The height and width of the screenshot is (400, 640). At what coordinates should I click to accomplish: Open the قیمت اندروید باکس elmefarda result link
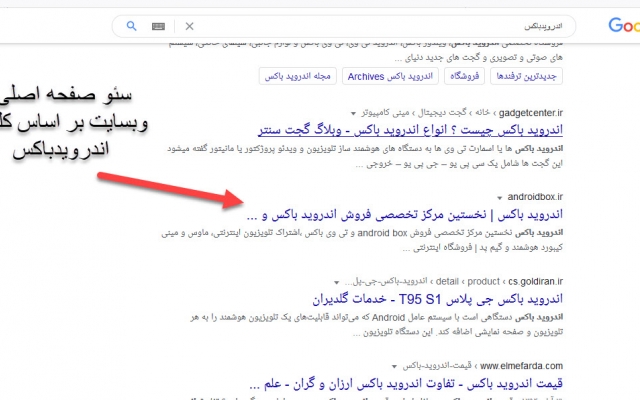point(406,384)
